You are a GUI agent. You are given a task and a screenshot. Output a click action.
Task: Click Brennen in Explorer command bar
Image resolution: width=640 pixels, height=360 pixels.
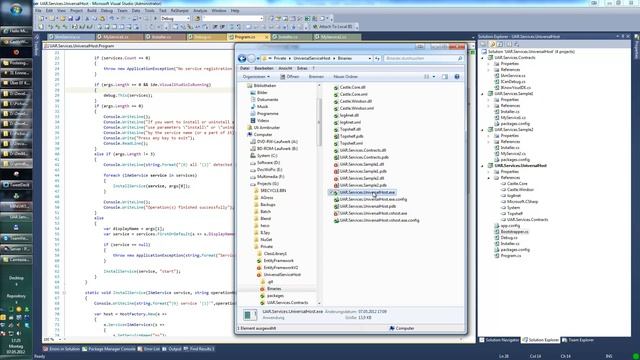[x=316, y=77]
